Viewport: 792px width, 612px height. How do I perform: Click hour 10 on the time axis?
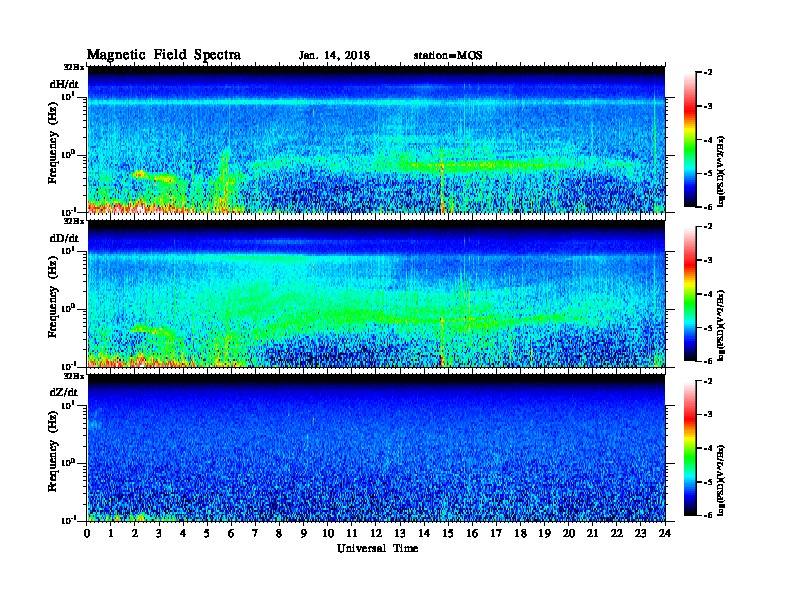point(328,533)
